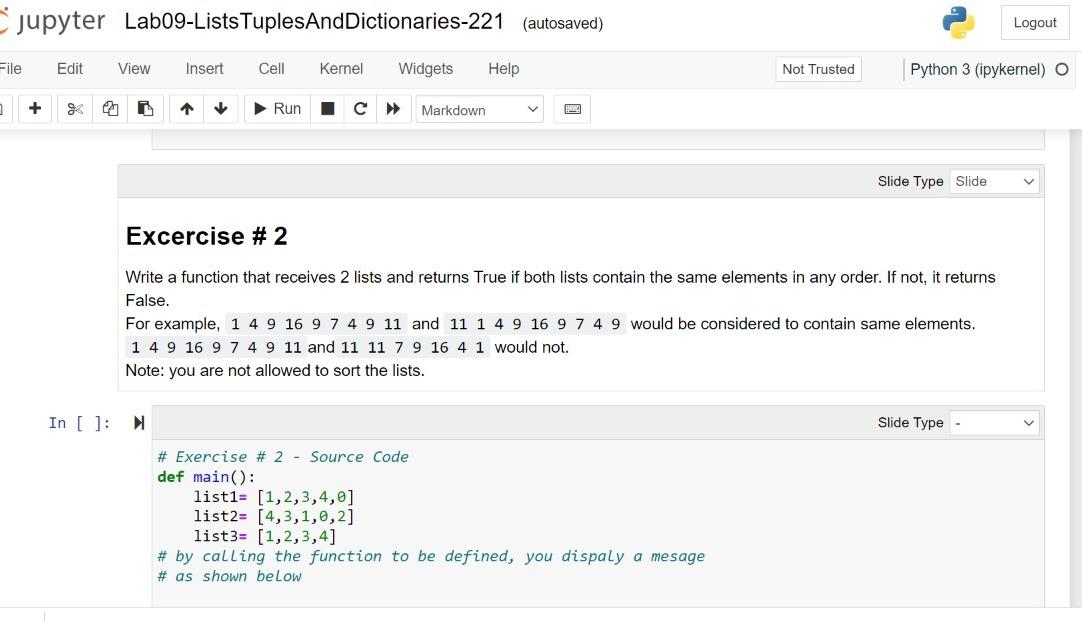This screenshot has height=621, width=1082.
Task: Open the Kernel menu
Action: 341,69
